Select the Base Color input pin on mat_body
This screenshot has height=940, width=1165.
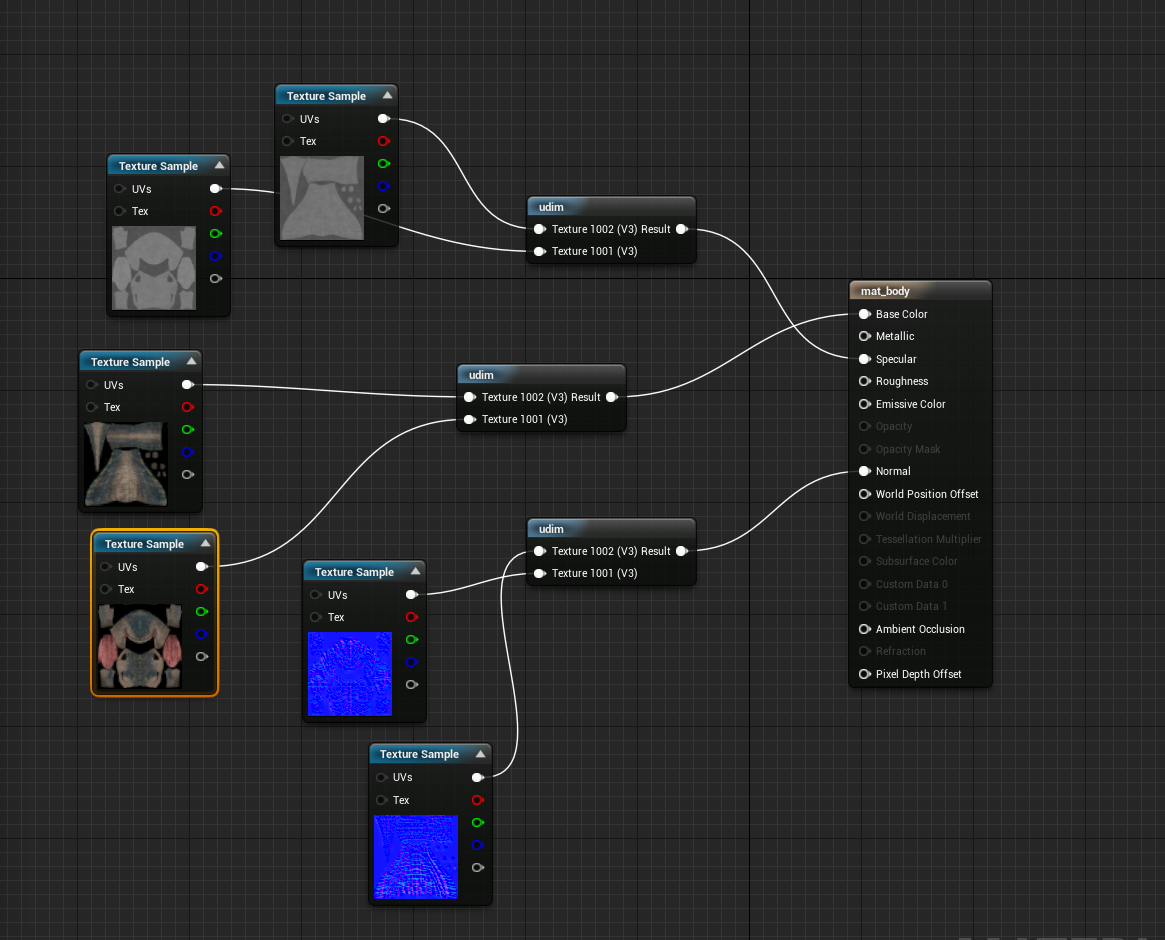864,314
